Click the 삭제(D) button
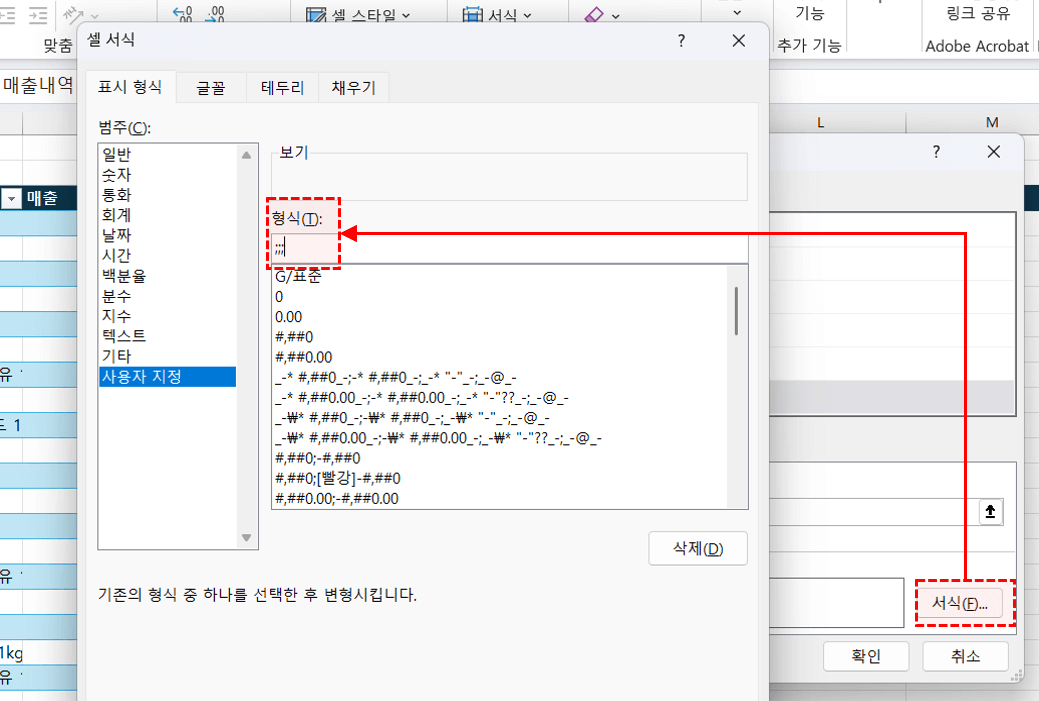 coord(697,549)
